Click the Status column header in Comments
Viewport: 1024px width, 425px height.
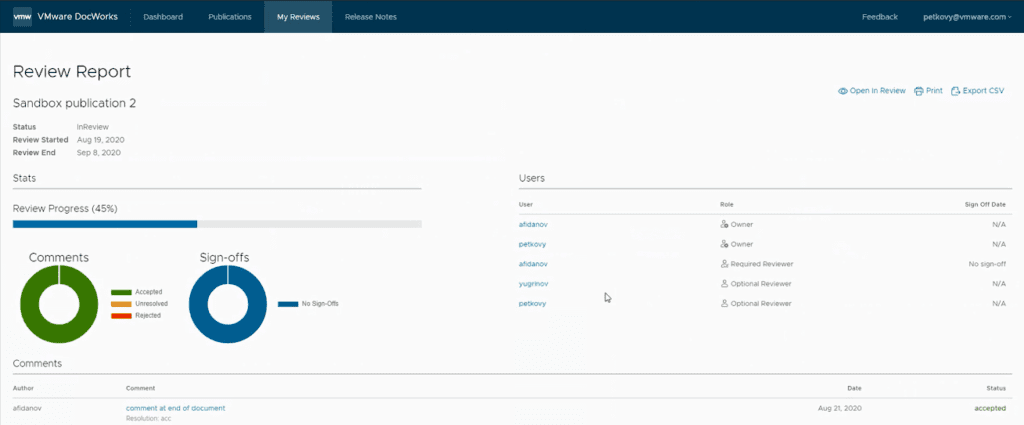coord(996,388)
